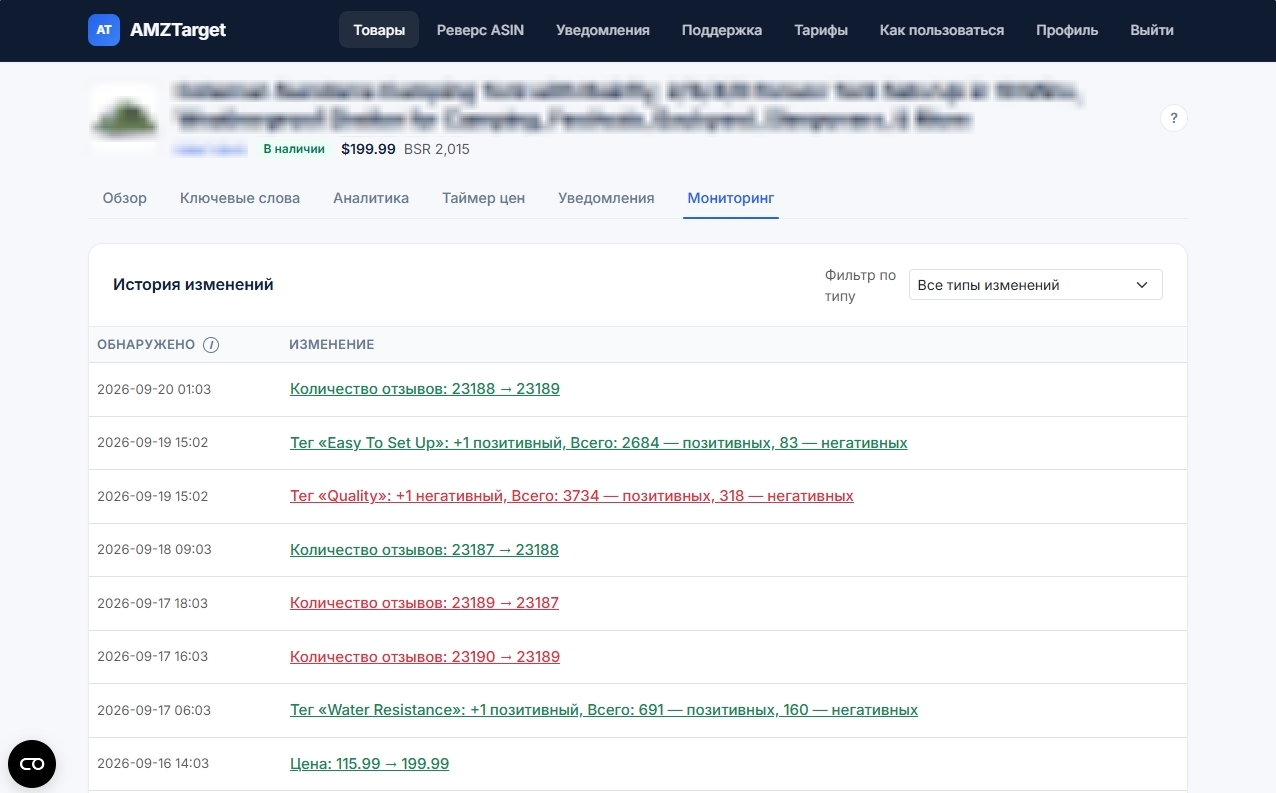The height and width of the screenshot is (793, 1276).
Task: Click AMZTarget brand name
Action: pos(178,30)
